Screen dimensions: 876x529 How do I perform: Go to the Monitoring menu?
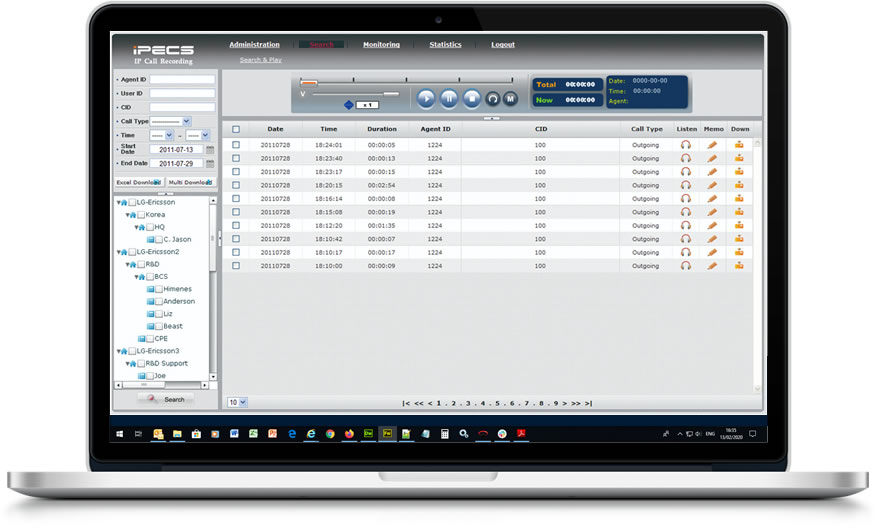[382, 44]
